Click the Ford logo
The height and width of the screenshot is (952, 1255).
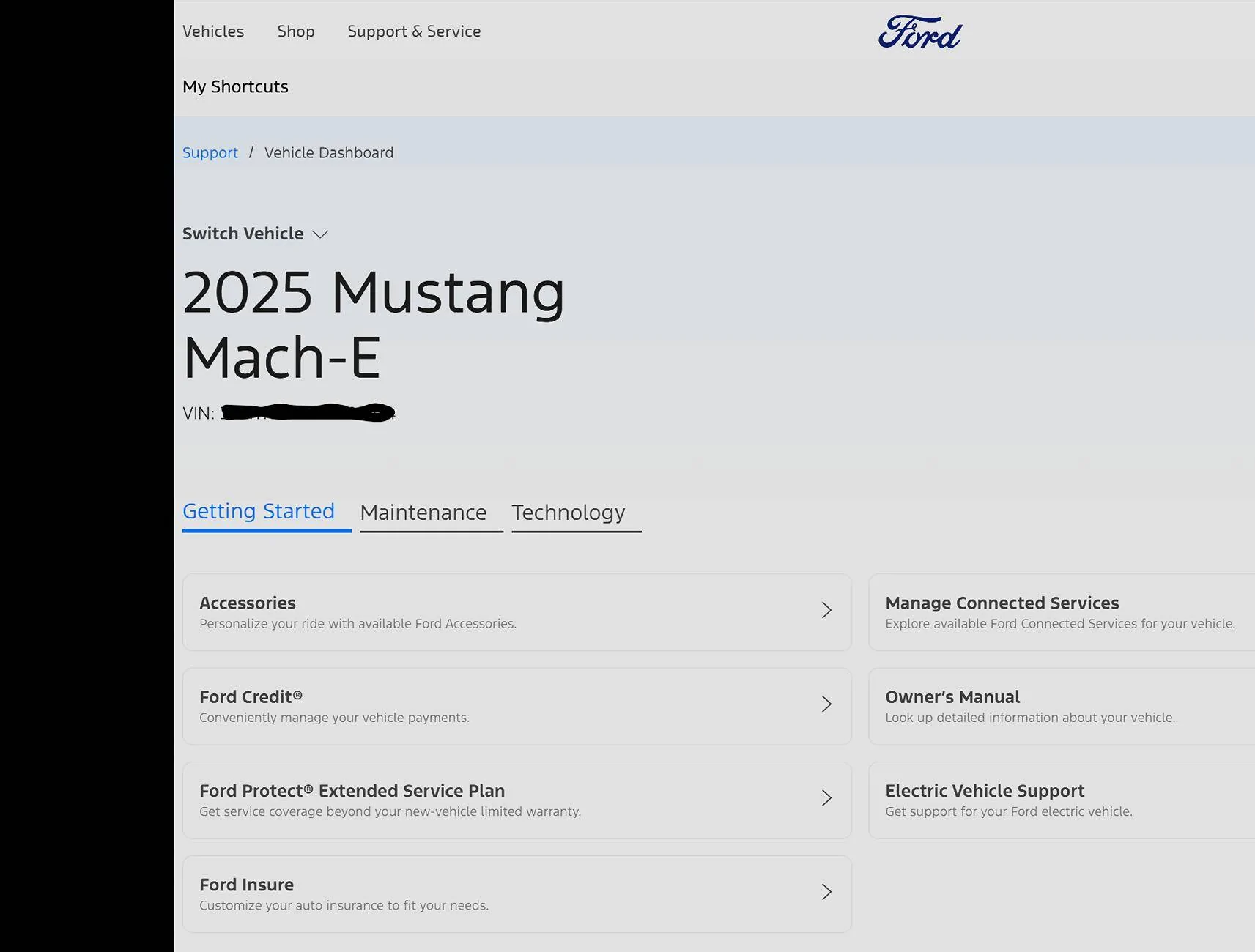920,32
